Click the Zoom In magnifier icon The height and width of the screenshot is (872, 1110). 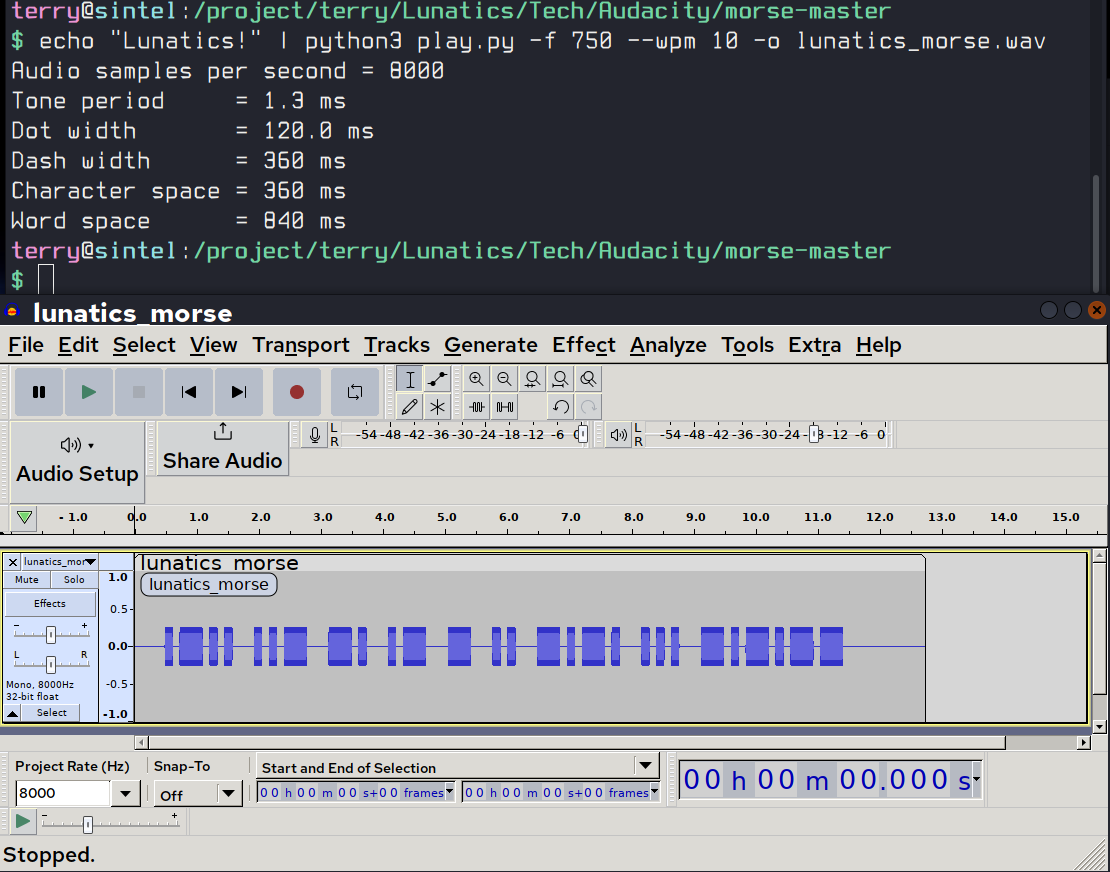click(477, 379)
